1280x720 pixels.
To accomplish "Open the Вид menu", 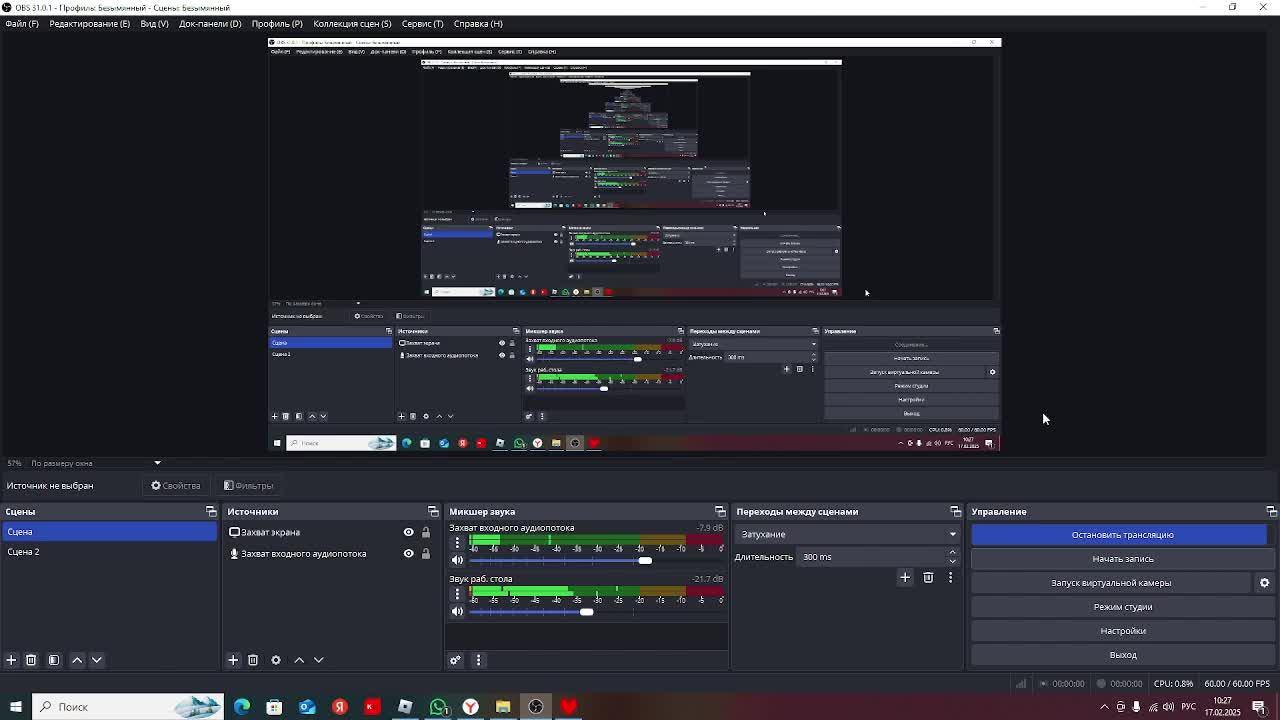I will pos(154,23).
